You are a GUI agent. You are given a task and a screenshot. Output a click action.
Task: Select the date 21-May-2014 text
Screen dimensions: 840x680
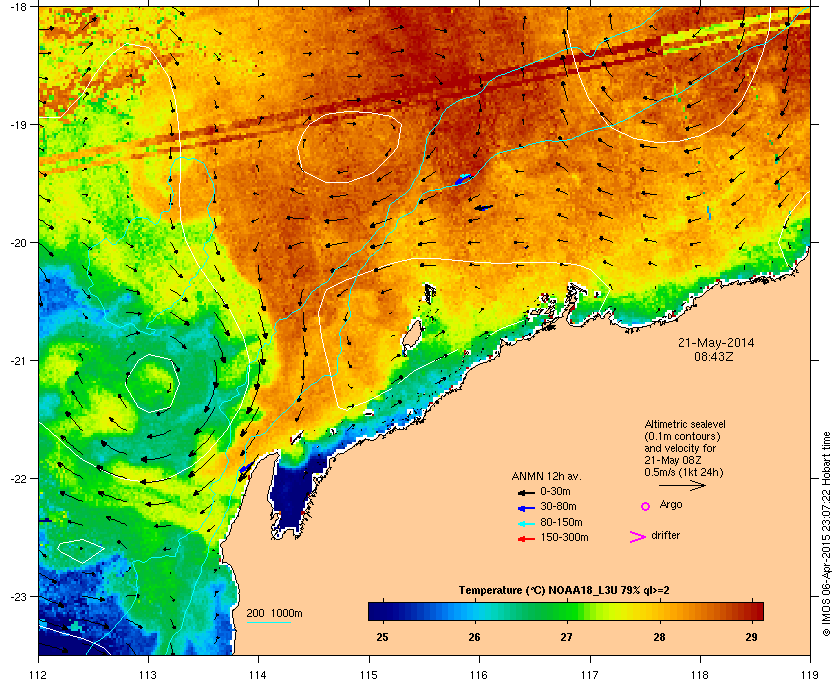coord(716,342)
